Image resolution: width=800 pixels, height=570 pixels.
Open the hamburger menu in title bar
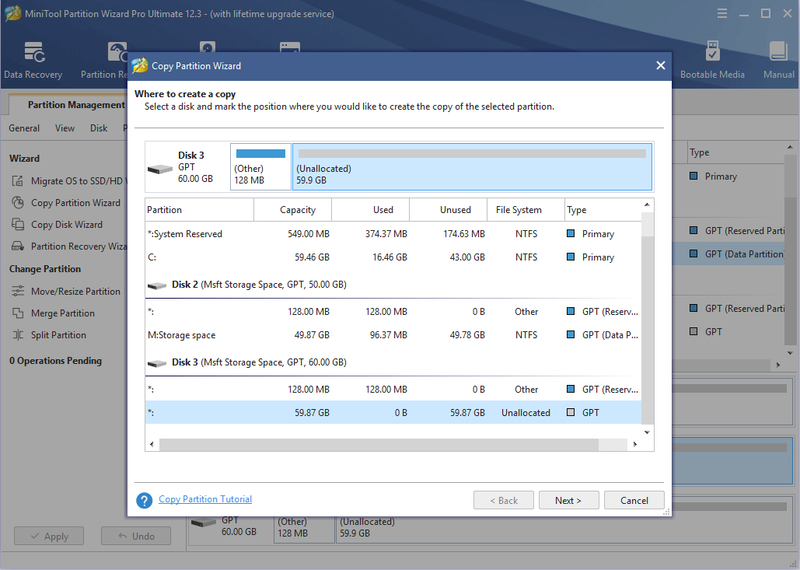pos(722,14)
